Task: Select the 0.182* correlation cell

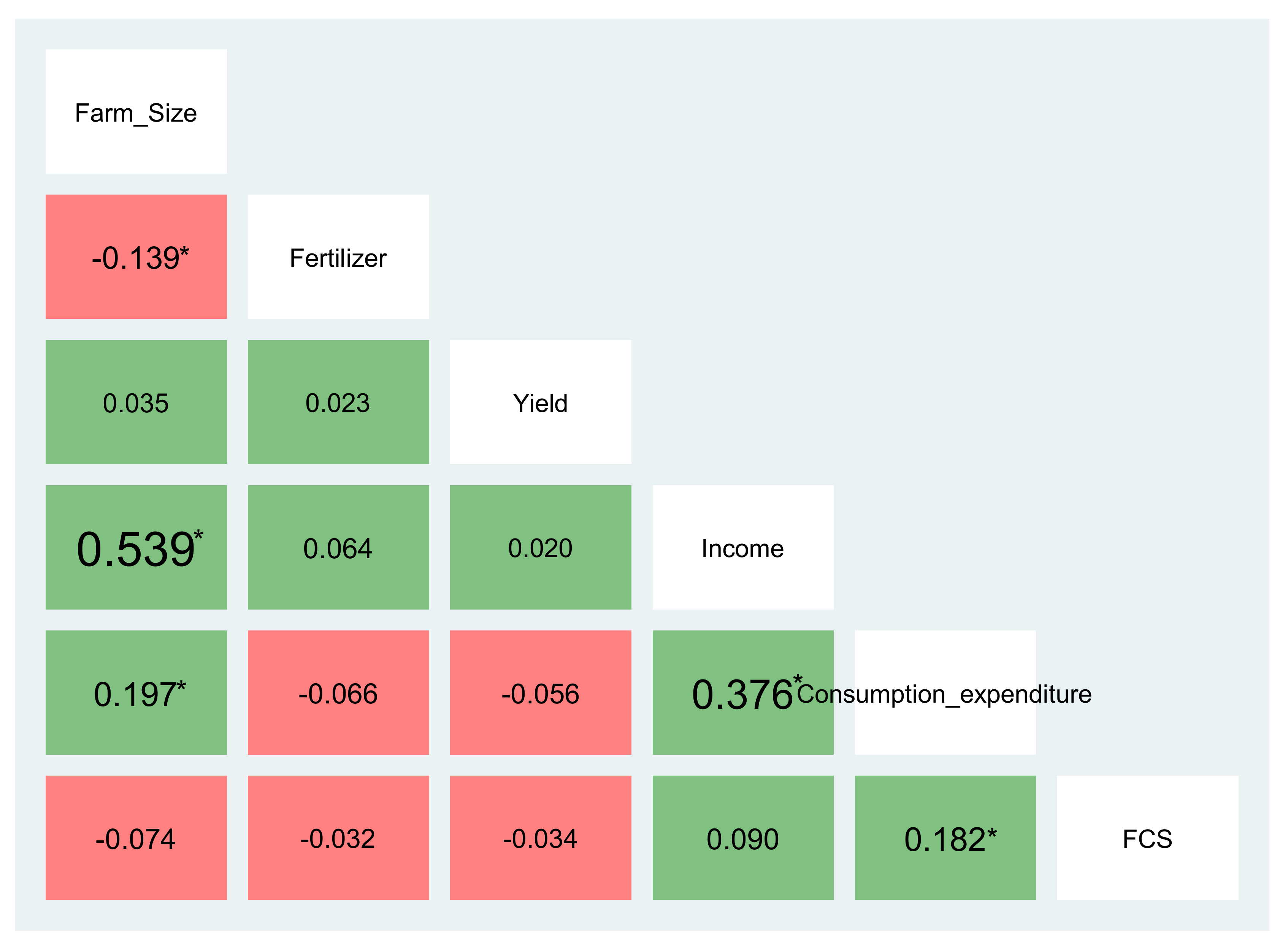Action: pos(945,838)
